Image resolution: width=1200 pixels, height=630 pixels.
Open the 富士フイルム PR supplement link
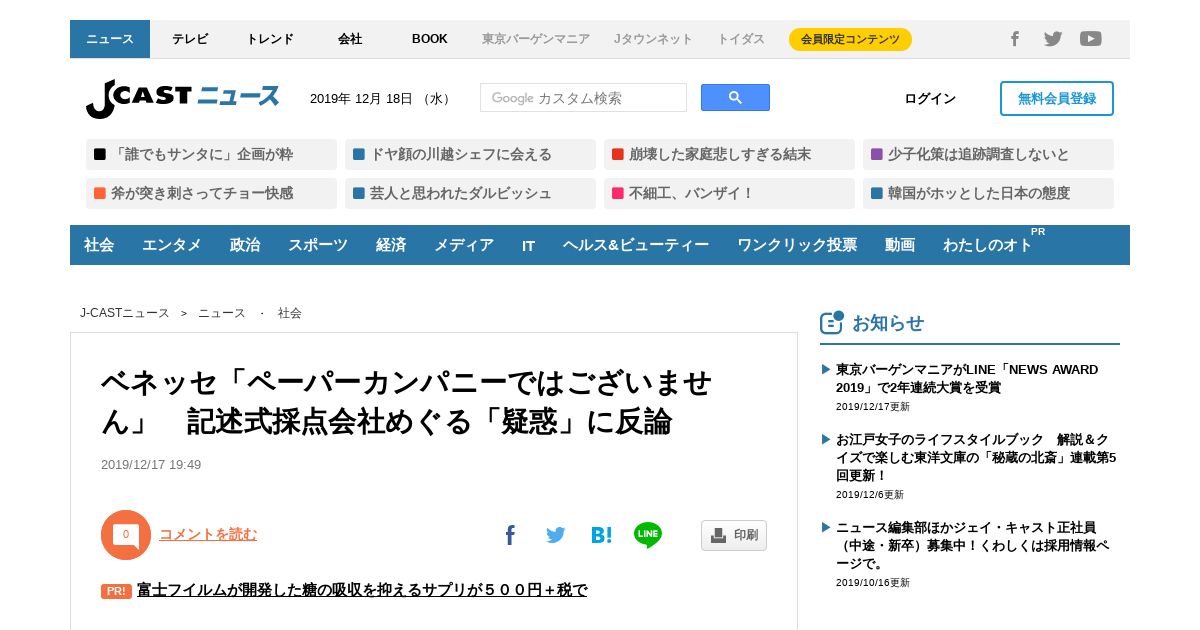click(362, 590)
